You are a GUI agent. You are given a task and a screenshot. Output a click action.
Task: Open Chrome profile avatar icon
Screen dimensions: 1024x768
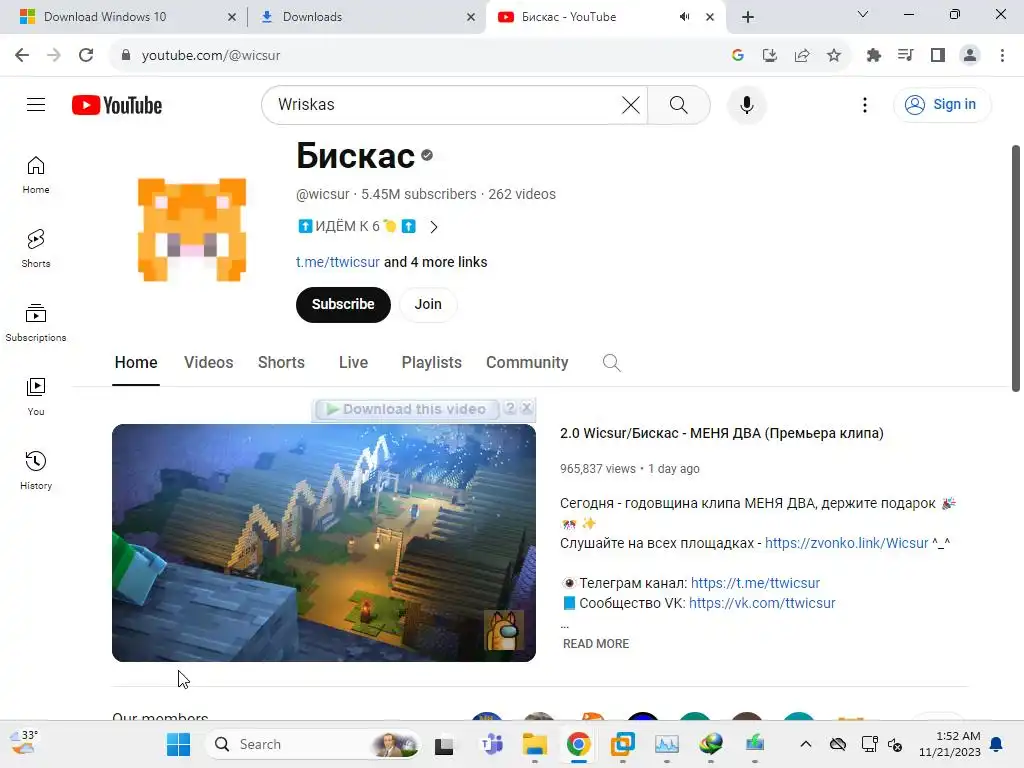[970, 56]
